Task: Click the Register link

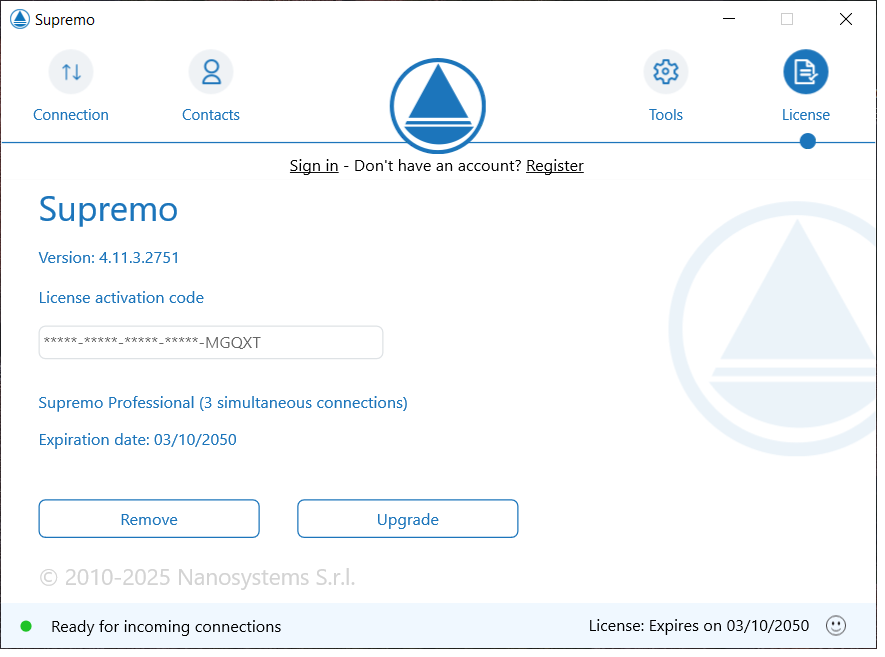Action: point(555,166)
